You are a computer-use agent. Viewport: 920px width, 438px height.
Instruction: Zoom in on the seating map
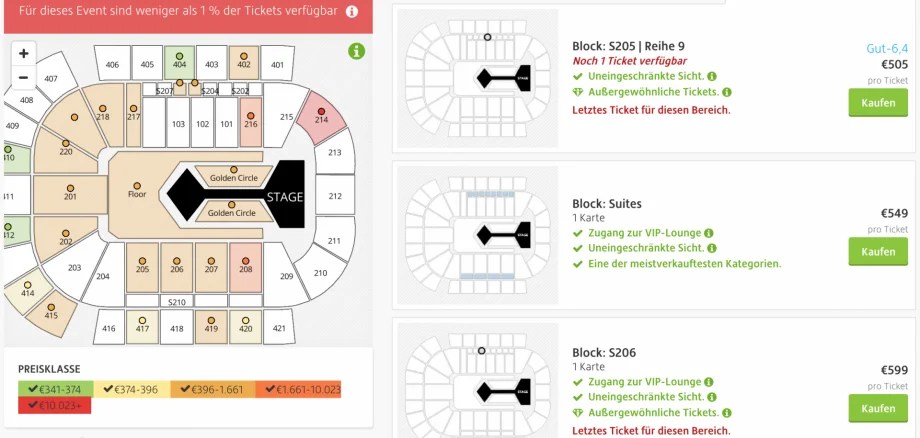tap(23, 54)
